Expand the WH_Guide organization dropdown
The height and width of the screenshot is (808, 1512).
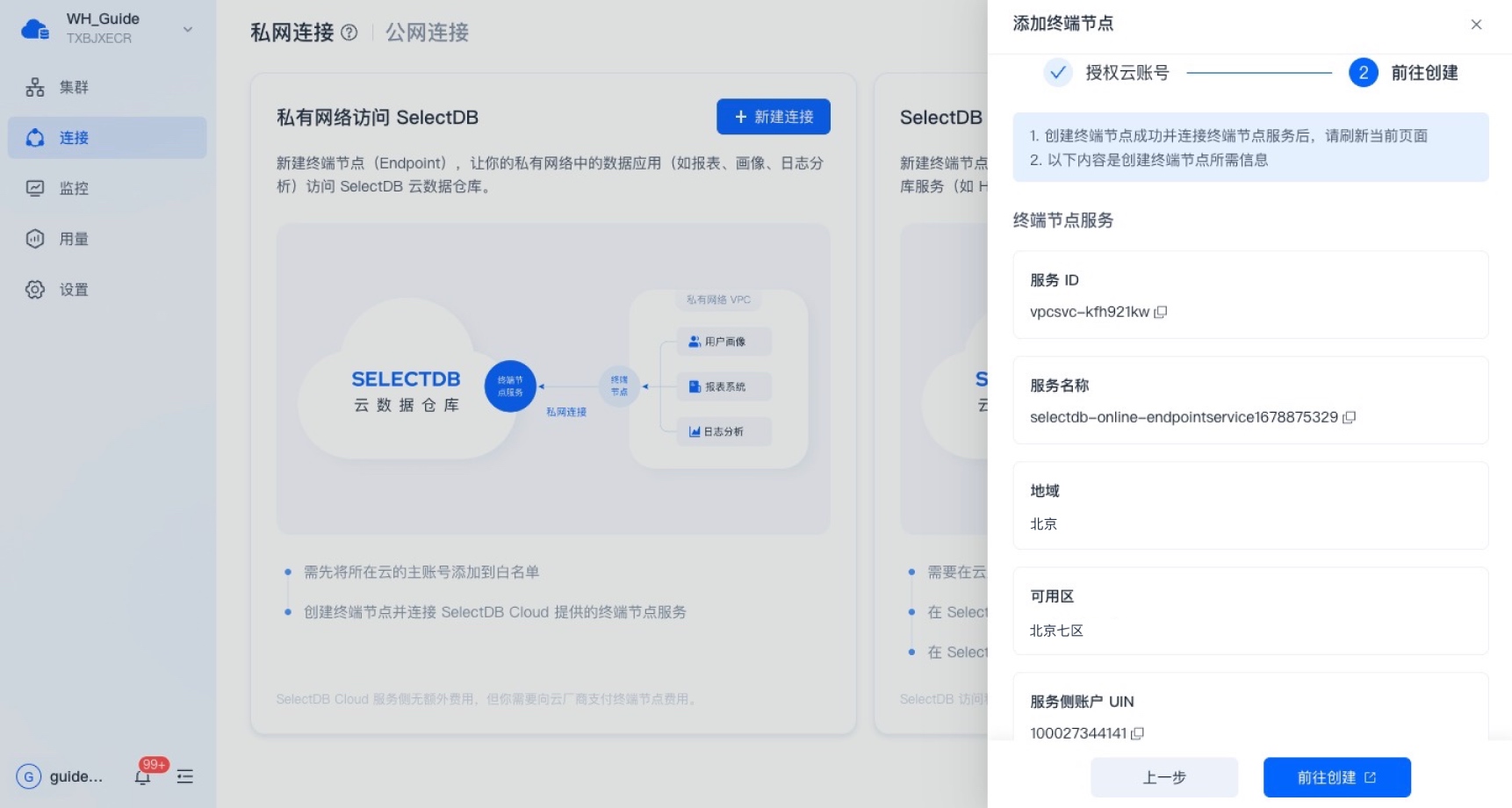[187, 29]
